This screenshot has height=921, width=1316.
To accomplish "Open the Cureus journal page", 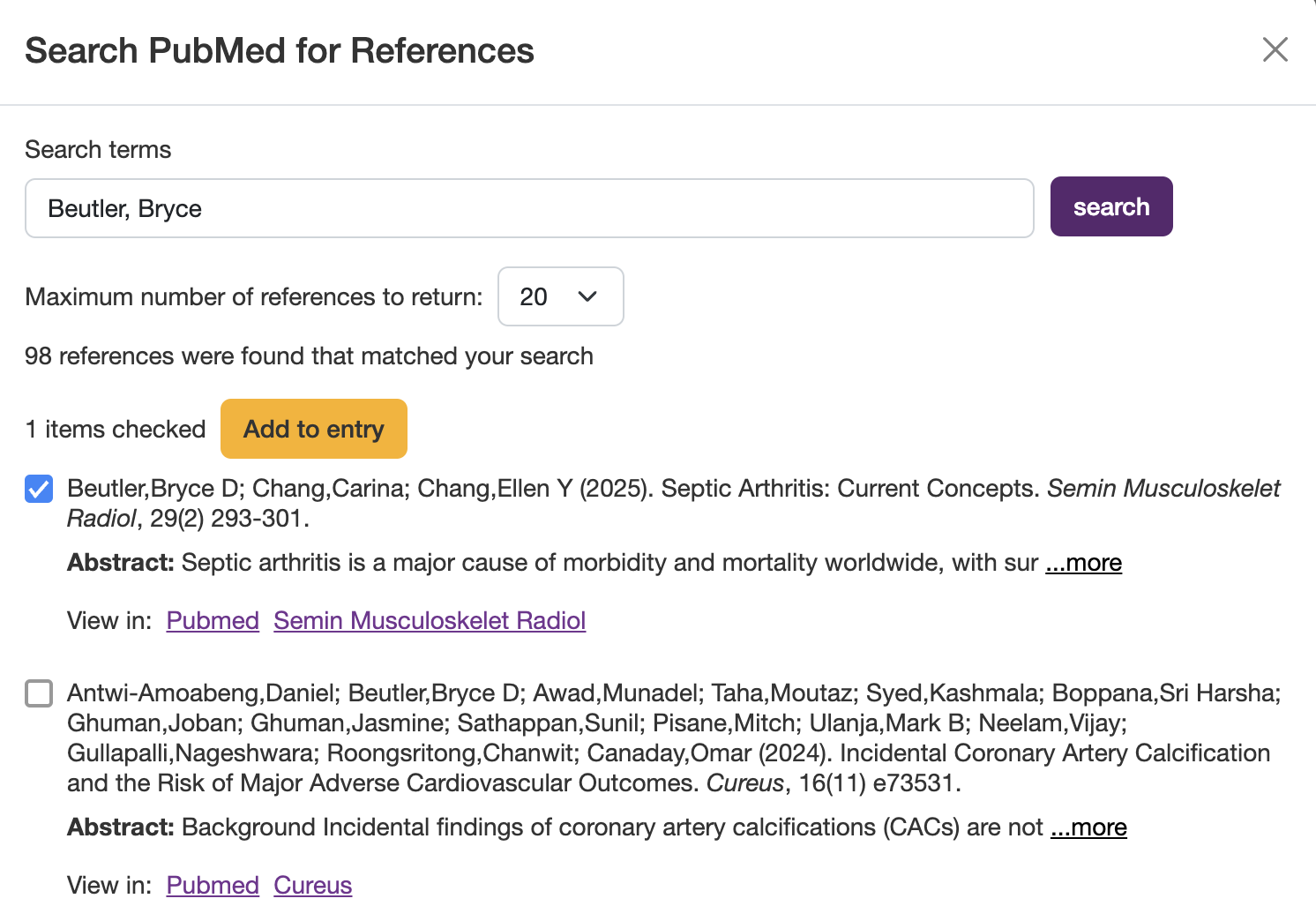I will [313, 885].
